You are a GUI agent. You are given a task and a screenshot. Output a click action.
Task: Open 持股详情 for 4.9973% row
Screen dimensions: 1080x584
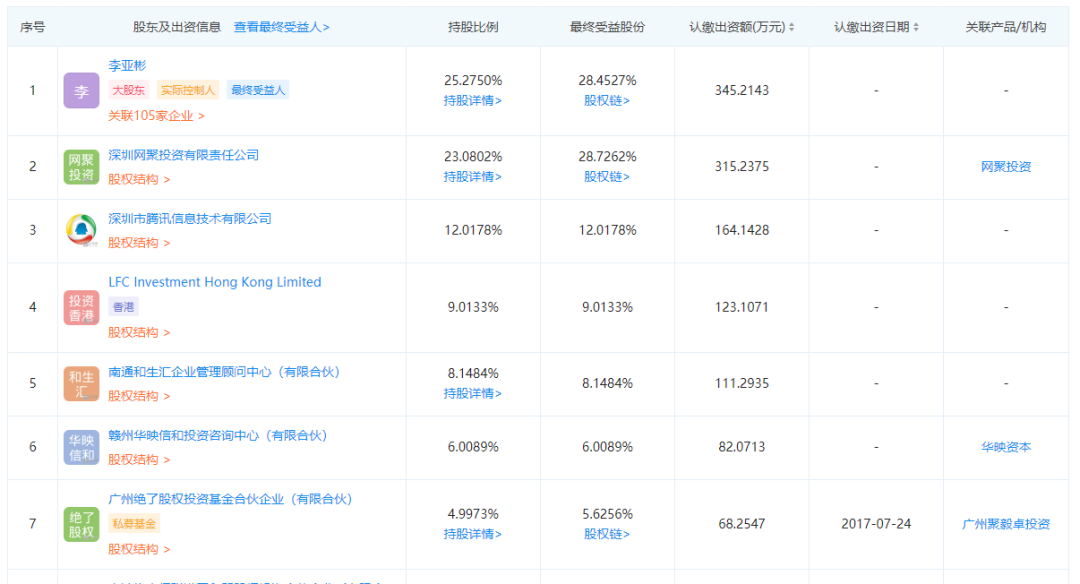pos(472,534)
